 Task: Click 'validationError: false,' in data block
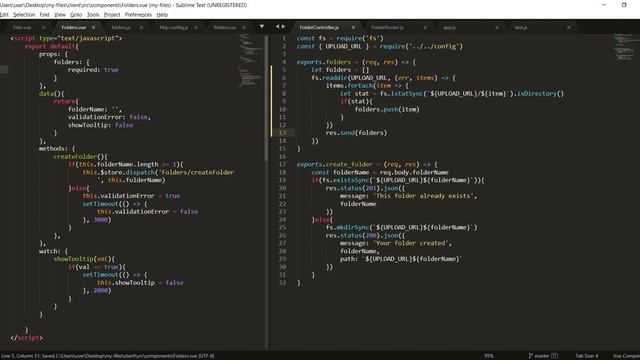(109, 117)
